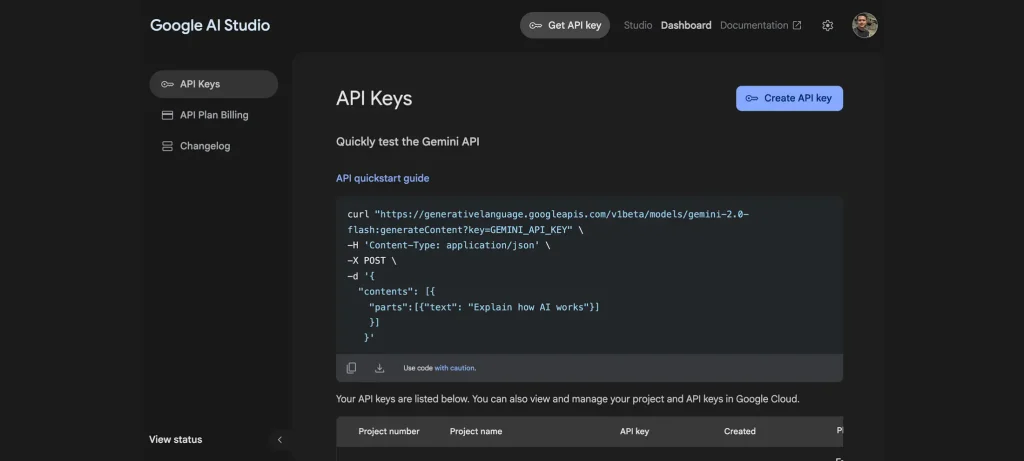Click the Google AI Studio logo
Image resolution: width=1024 pixels, height=461 pixels.
pos(210,26)
